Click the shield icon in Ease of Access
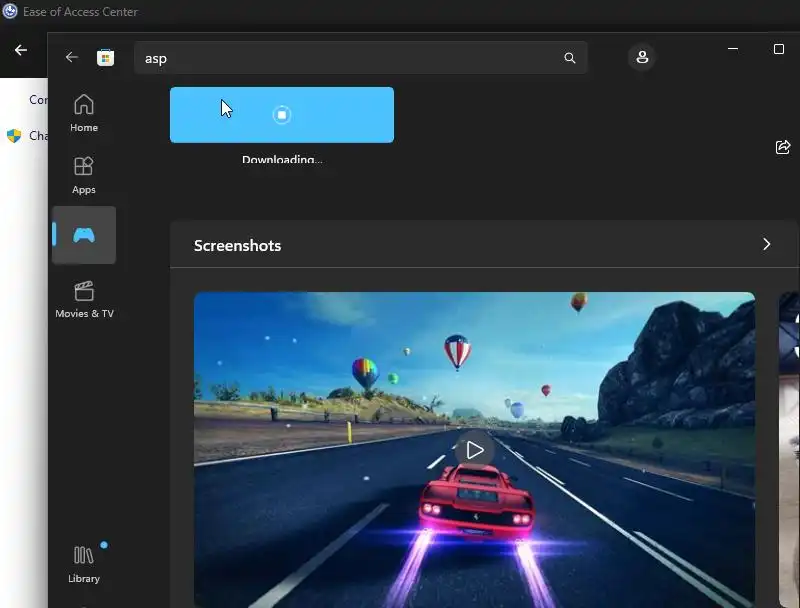 point(14,136)
